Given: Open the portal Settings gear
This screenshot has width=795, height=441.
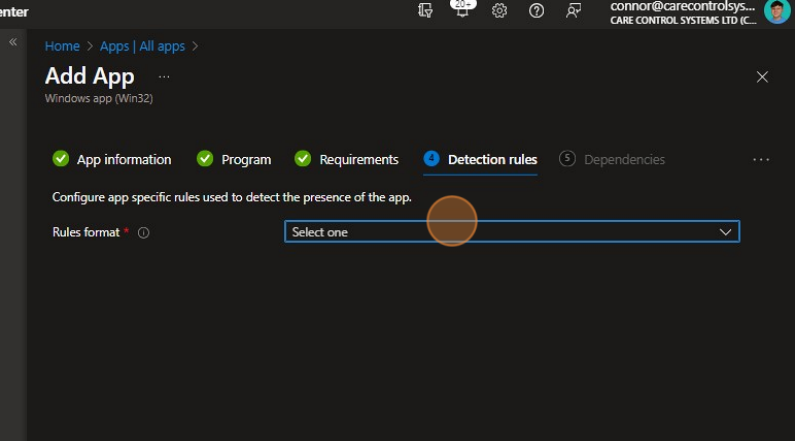Looking at the screenshot, I should [499, 11].
